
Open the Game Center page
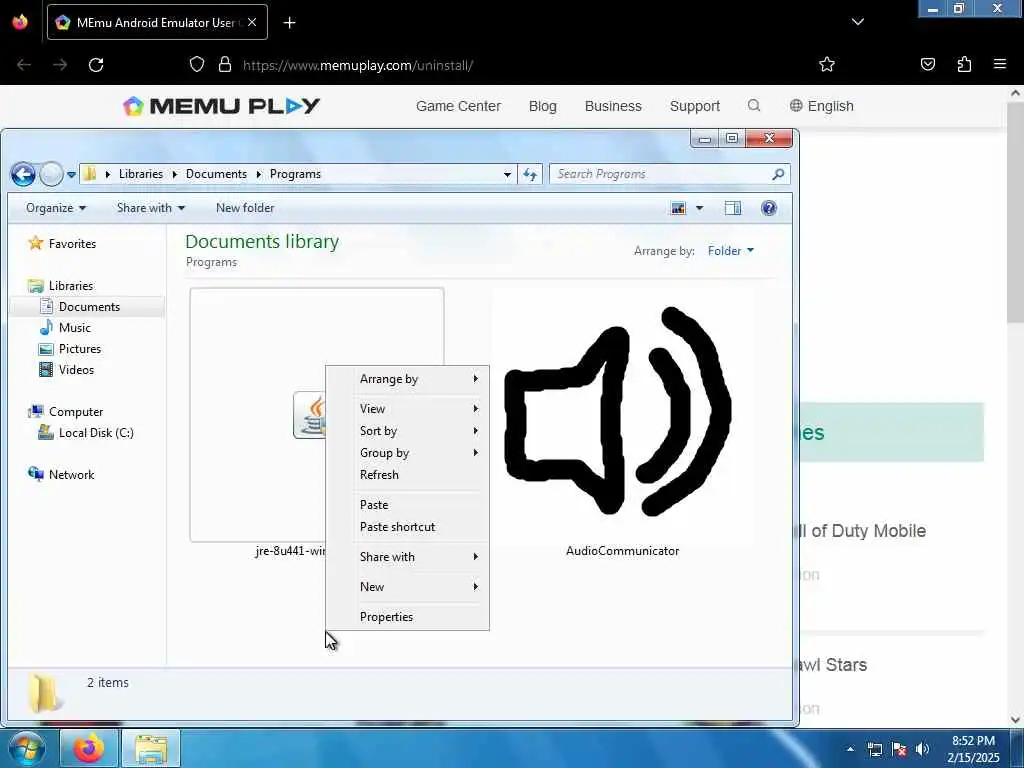coord(458,106)
